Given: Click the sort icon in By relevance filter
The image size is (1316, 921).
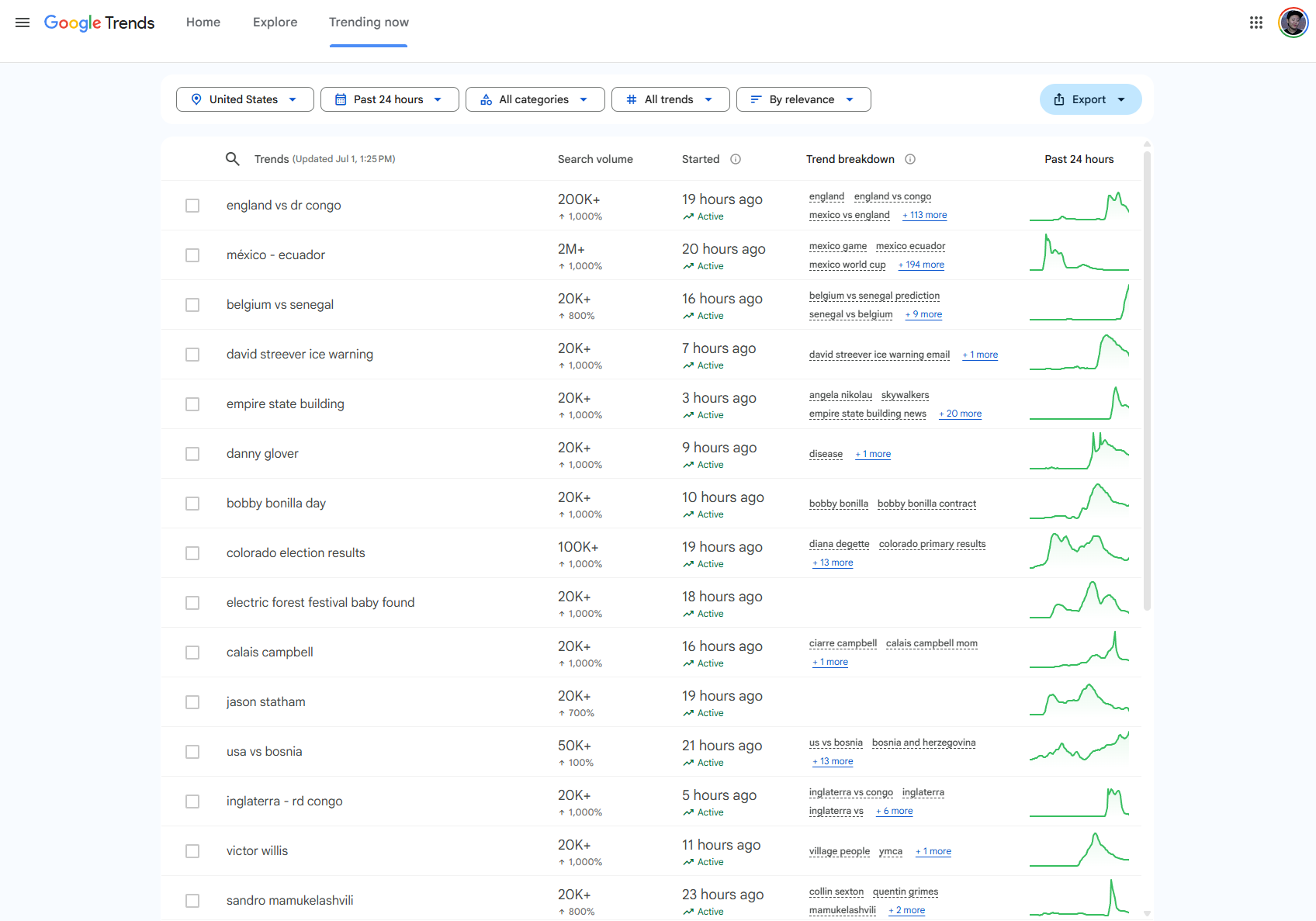Looking at the screenshot, I should 756,99.
